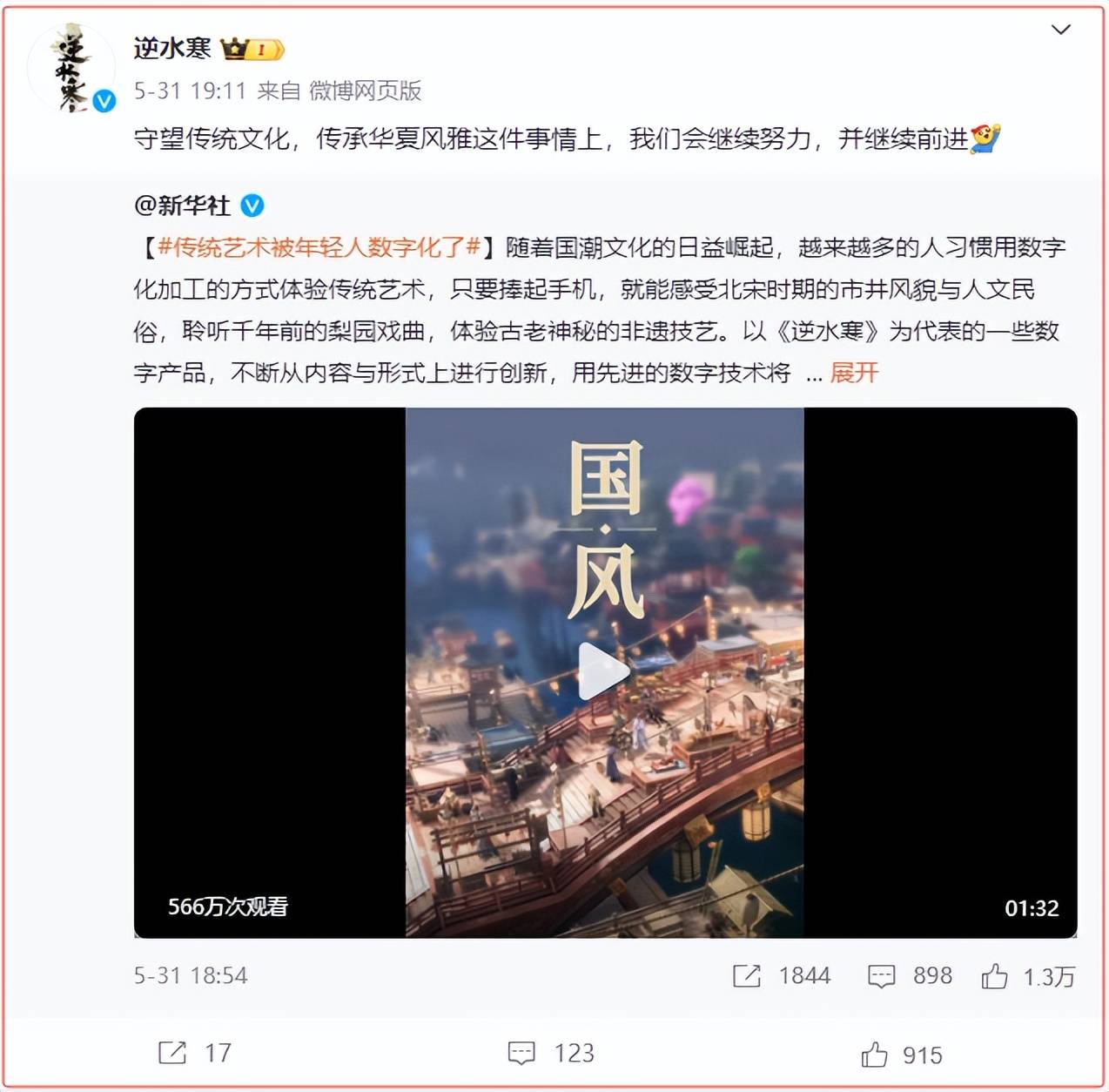Repost this post via the 17 share icon
Viewport: 1109px width, 1092px height.
click(172, 1053)
